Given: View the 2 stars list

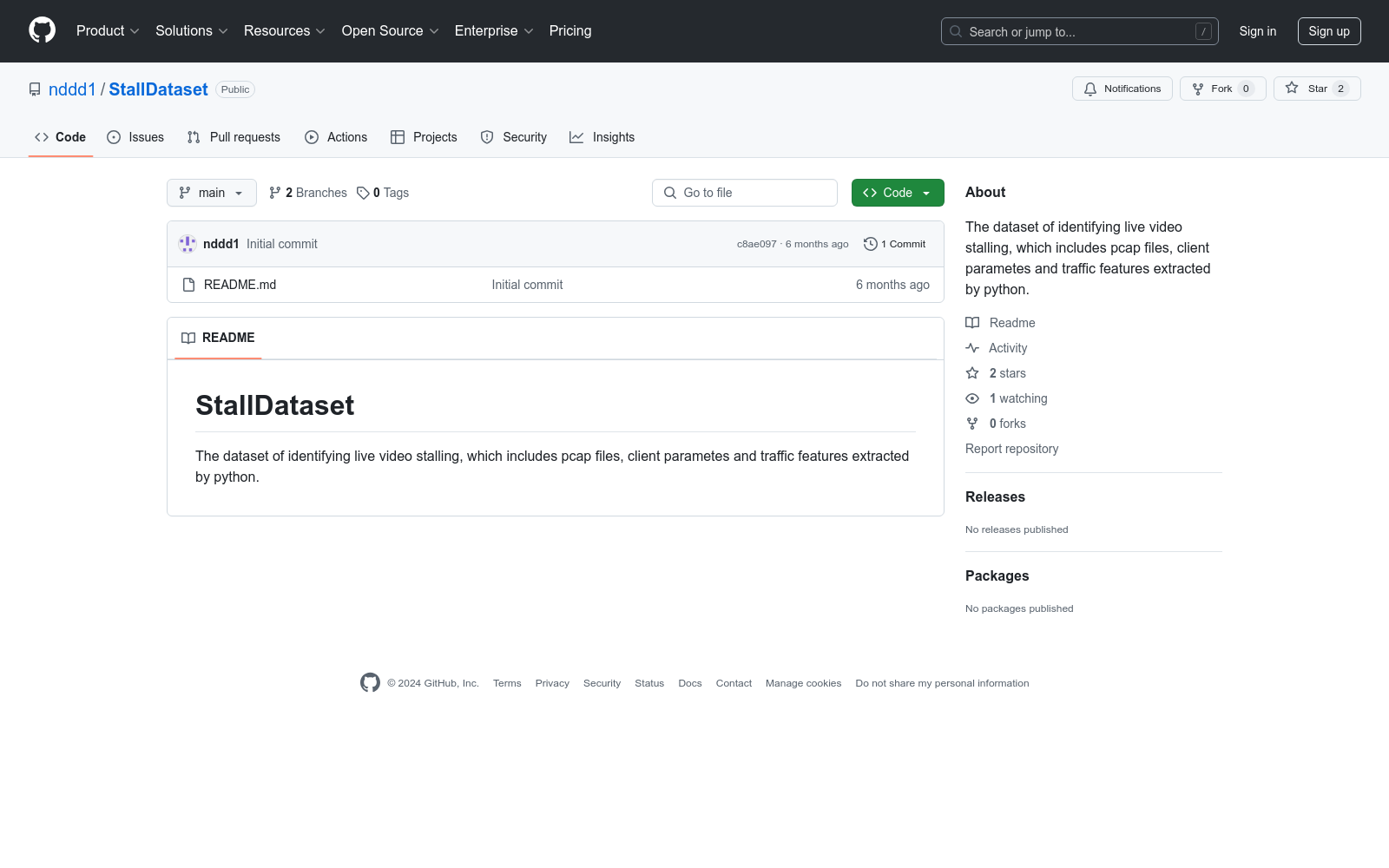Looking at the screenshot, I should (x=996, y=373).
